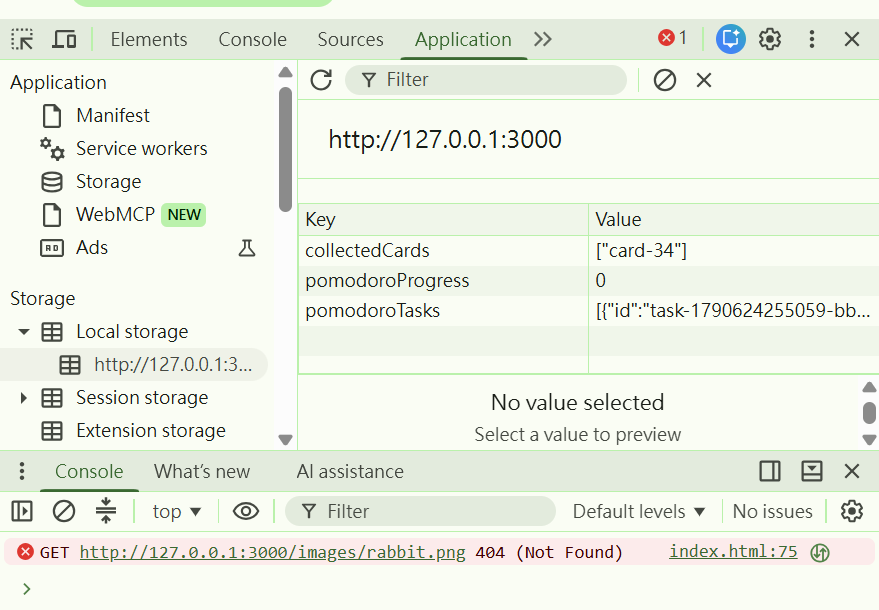
Task: Delete selected entry with the X icon
Action: [x=704, y=80]
